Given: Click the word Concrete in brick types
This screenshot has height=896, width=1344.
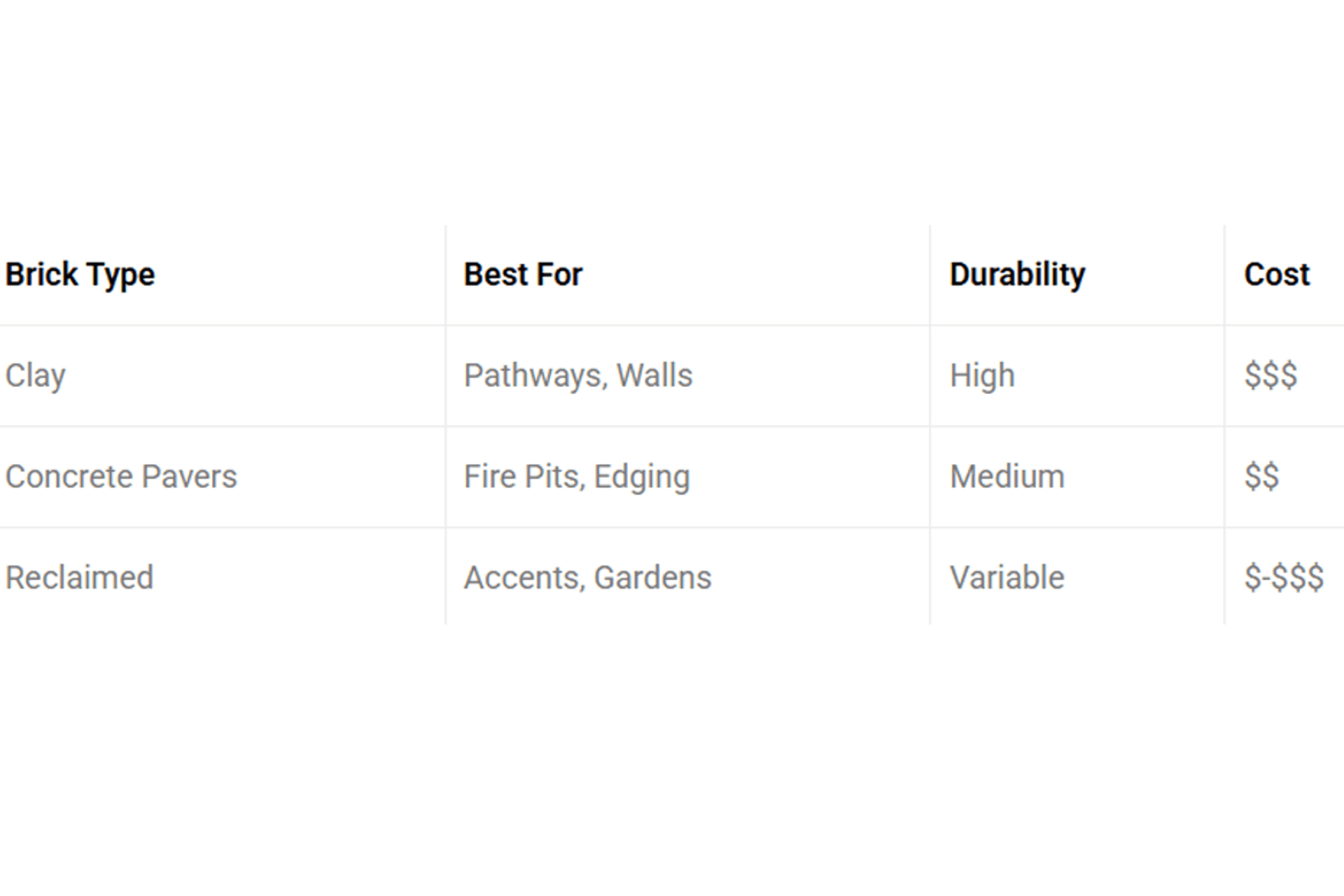Looking at the screenshot, I should tap(69, 477).
